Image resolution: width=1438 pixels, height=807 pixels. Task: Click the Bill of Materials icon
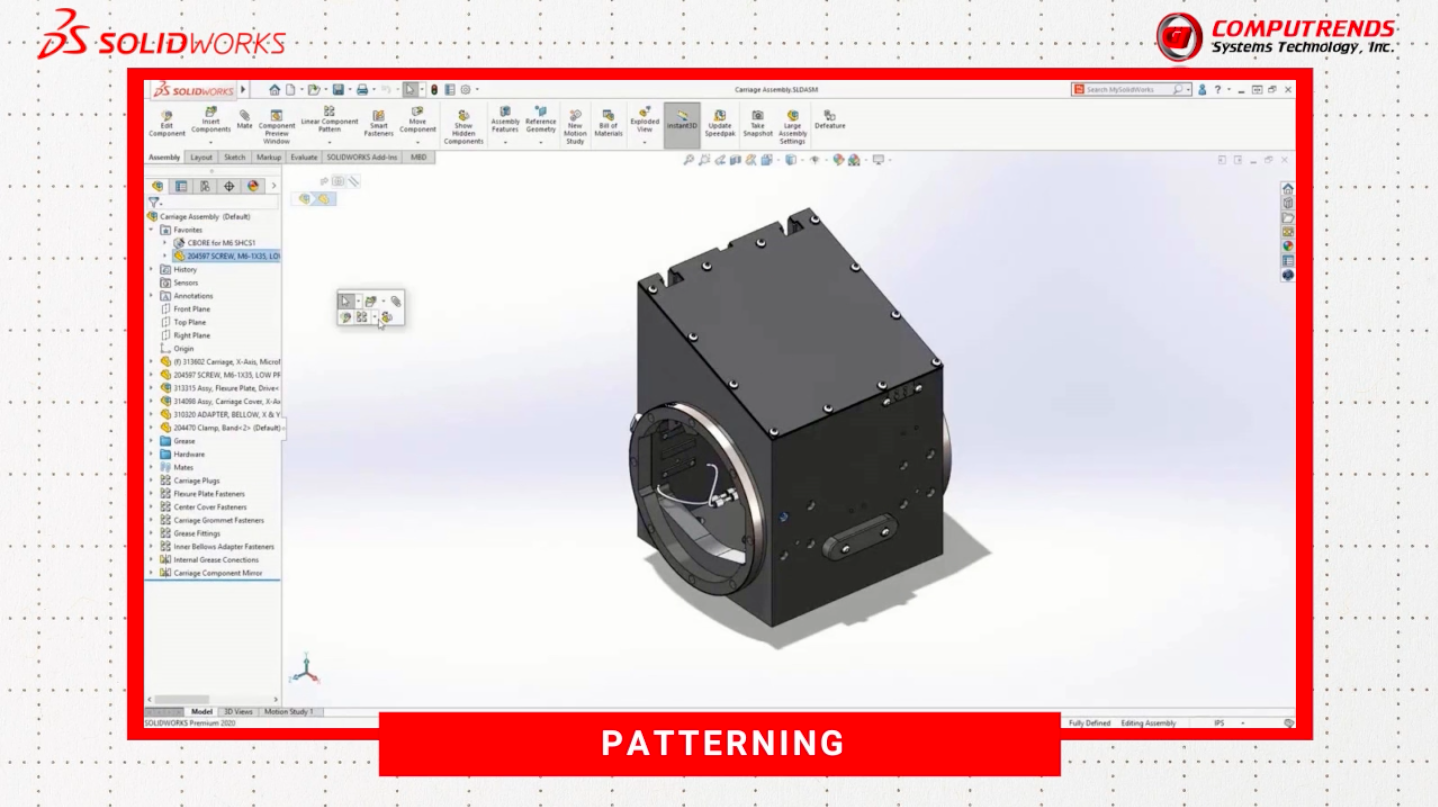click(x=608, y=122)
